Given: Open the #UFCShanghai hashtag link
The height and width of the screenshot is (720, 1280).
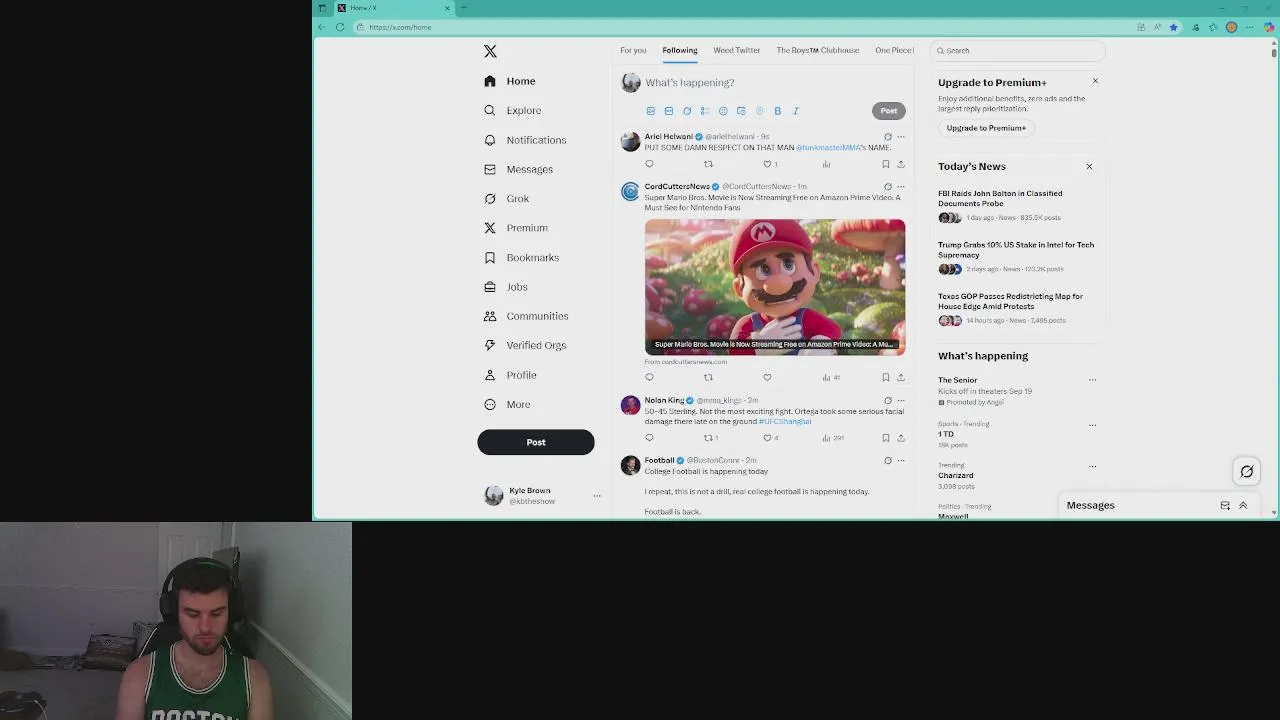Looking at the screenshot, I should point(785,422).
